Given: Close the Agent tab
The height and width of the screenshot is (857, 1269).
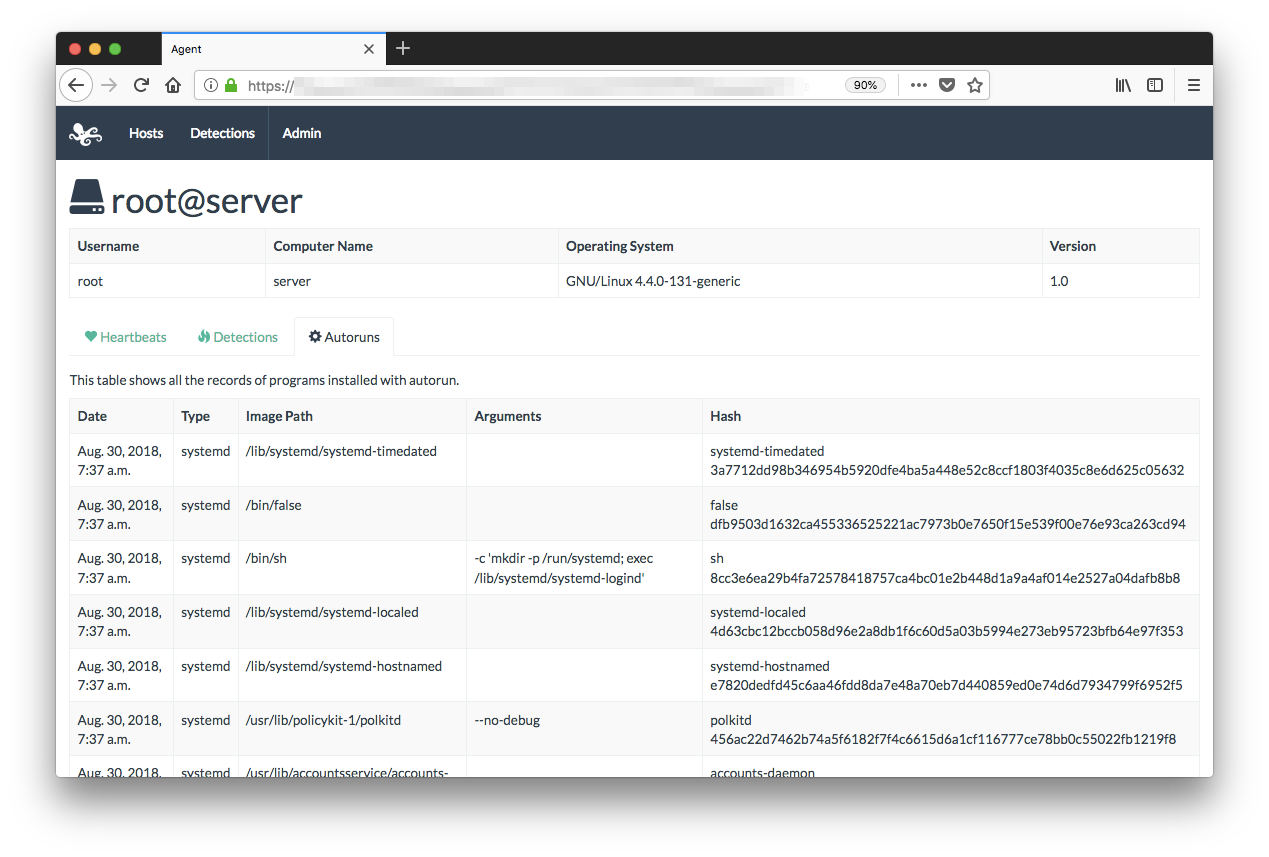Looking at the screenshot, I should click(369, 49).
